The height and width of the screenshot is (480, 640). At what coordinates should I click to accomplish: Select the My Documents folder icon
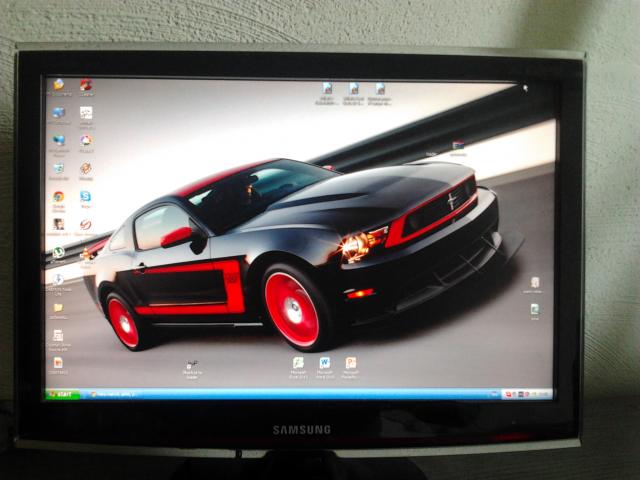(x=59, y=85)
